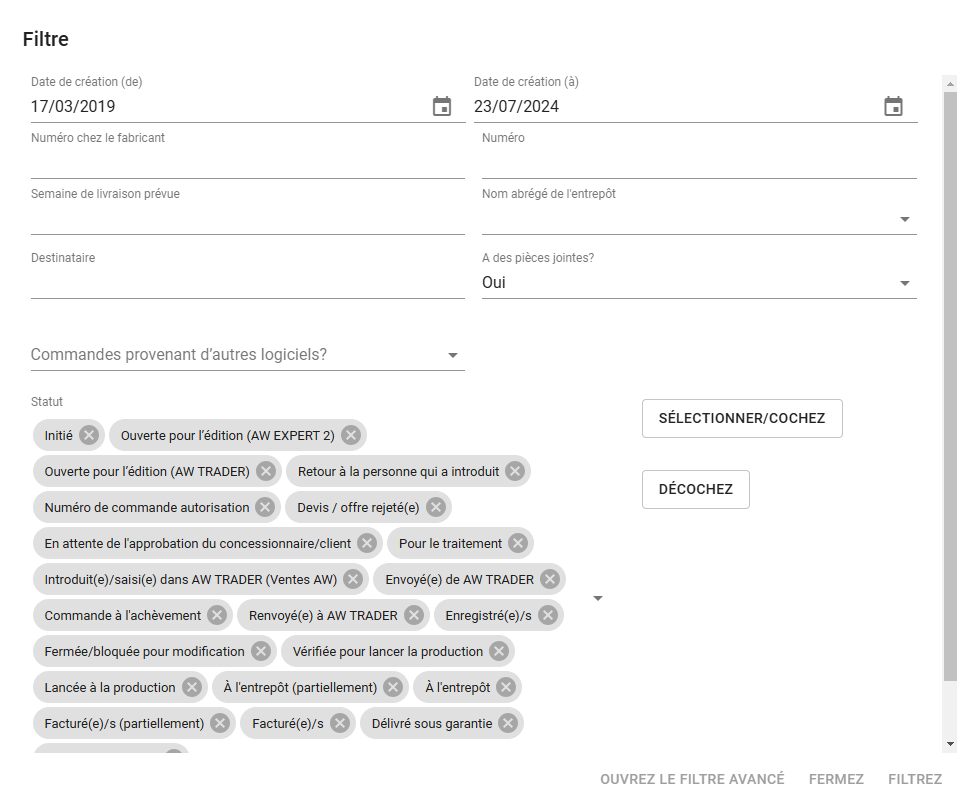This screenshot has height=804, width=957.
Task: Click the scrollbar down arrow
Action: tap(950, 743)
